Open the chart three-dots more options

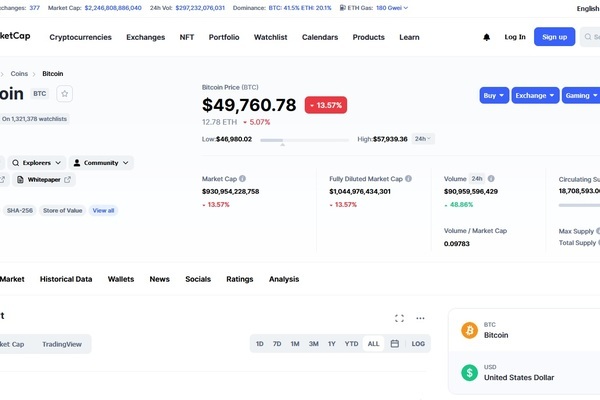pyautogui.click(x=420, y=318)
